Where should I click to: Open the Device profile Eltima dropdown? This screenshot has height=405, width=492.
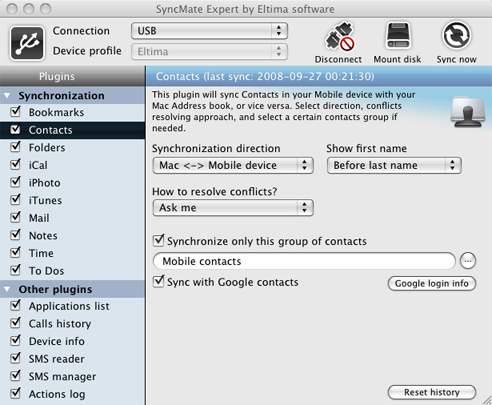pos(209,52)
